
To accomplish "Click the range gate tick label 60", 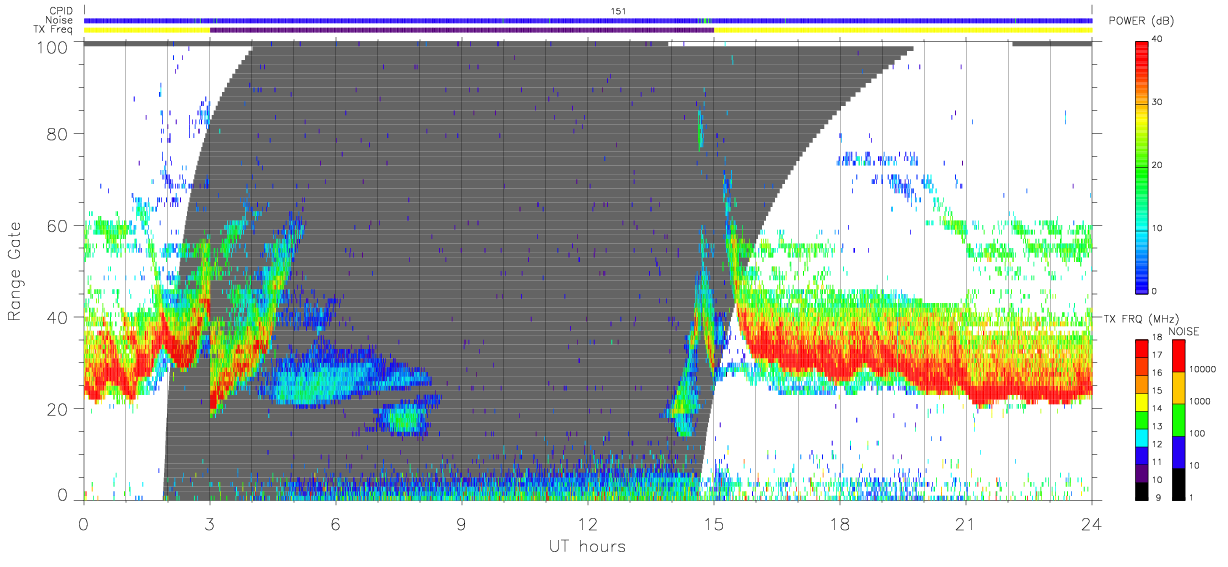I will point(57,226).
